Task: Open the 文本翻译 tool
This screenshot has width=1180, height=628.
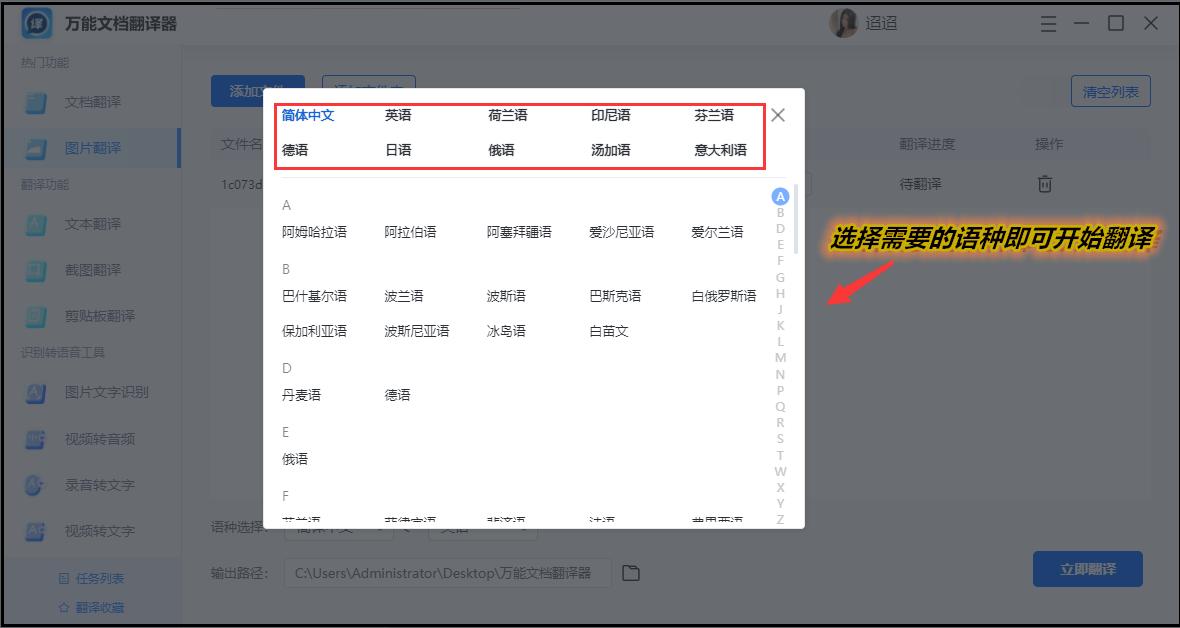Action: point(92,226)
